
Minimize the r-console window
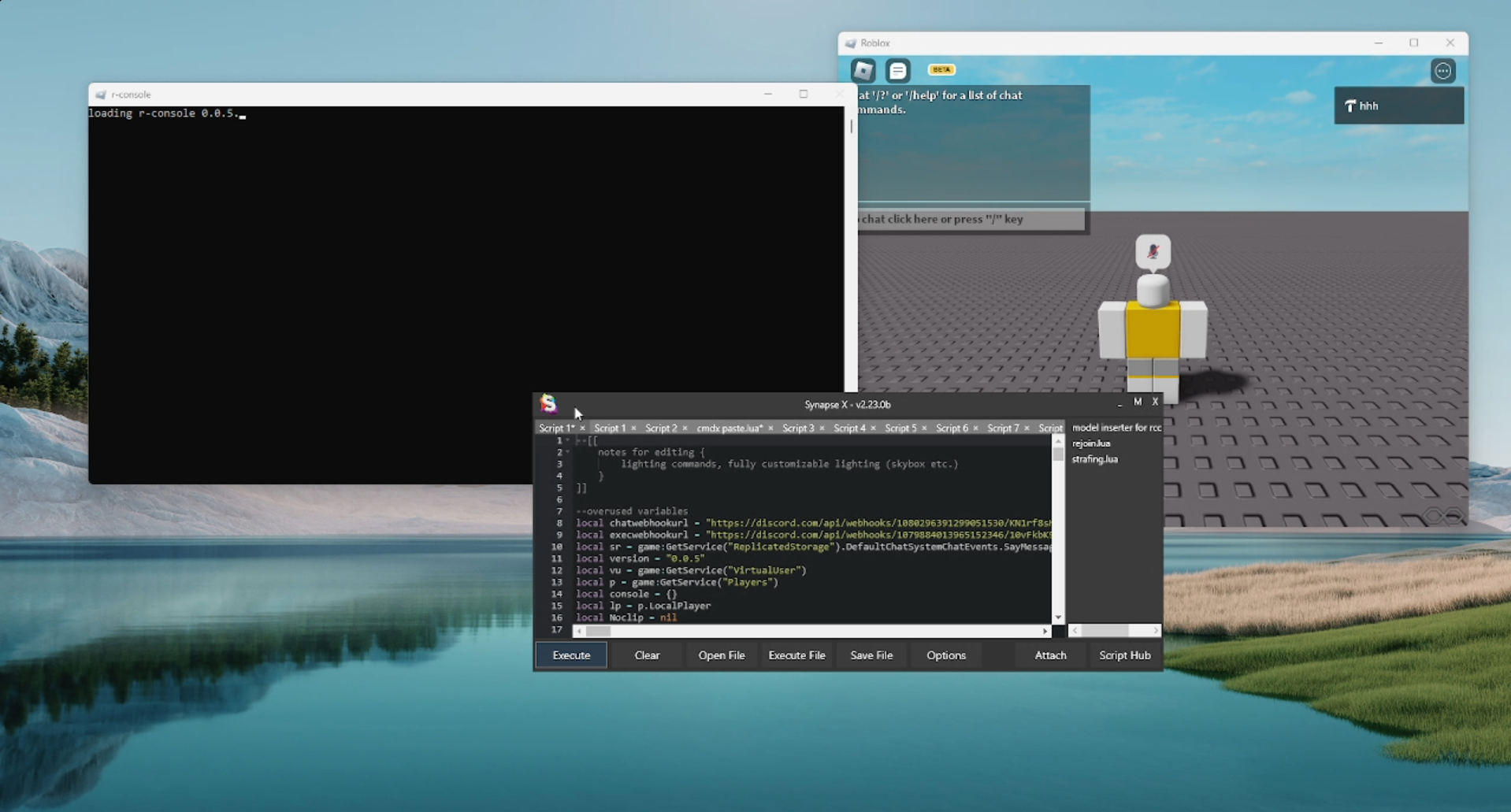coord(768,94)
